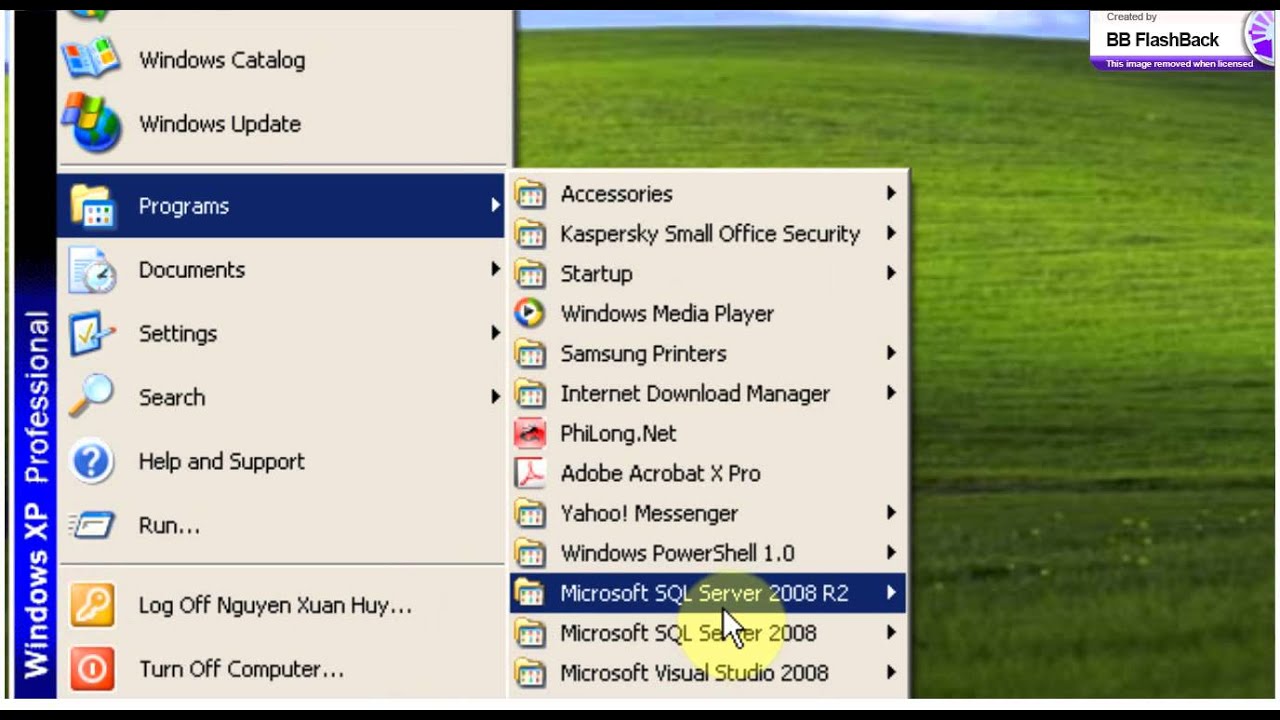Click the Microsoft Visual Studio 2008 folder icon
Viewport: 1280px width, 720px height.
click(530, 674)
